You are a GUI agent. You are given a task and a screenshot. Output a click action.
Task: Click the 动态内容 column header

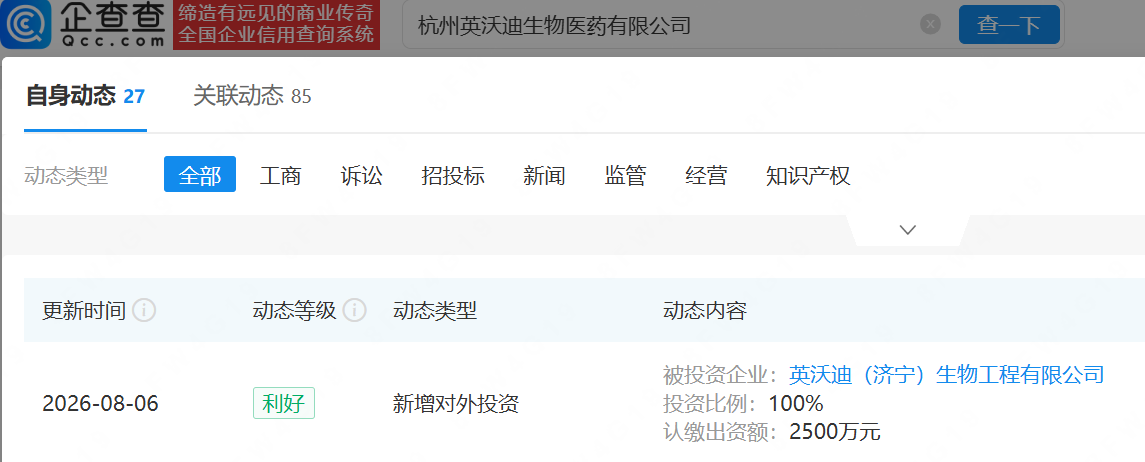(x=704, y=311)
